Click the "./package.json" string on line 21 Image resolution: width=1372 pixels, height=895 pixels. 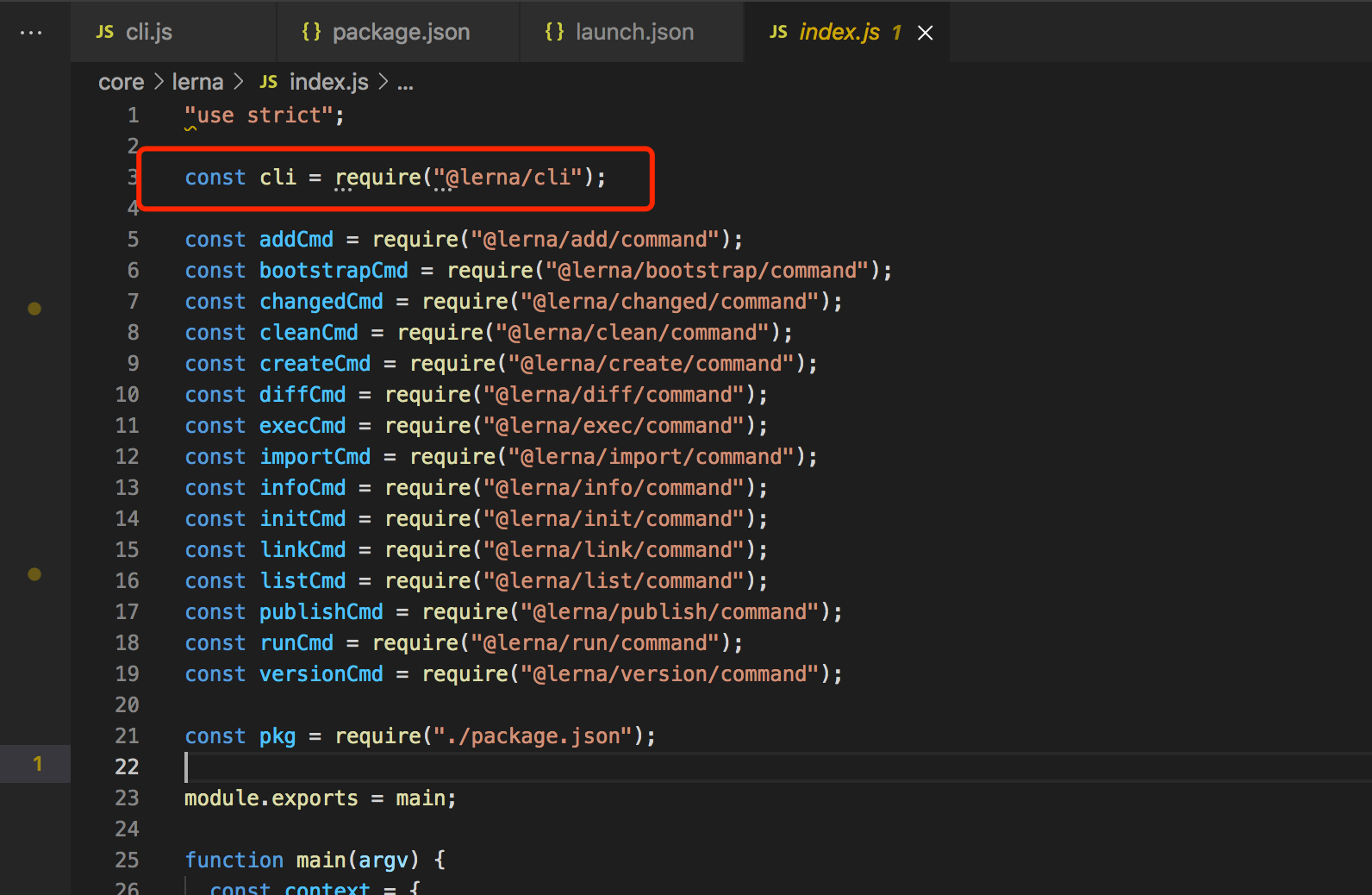pos(533,736)
